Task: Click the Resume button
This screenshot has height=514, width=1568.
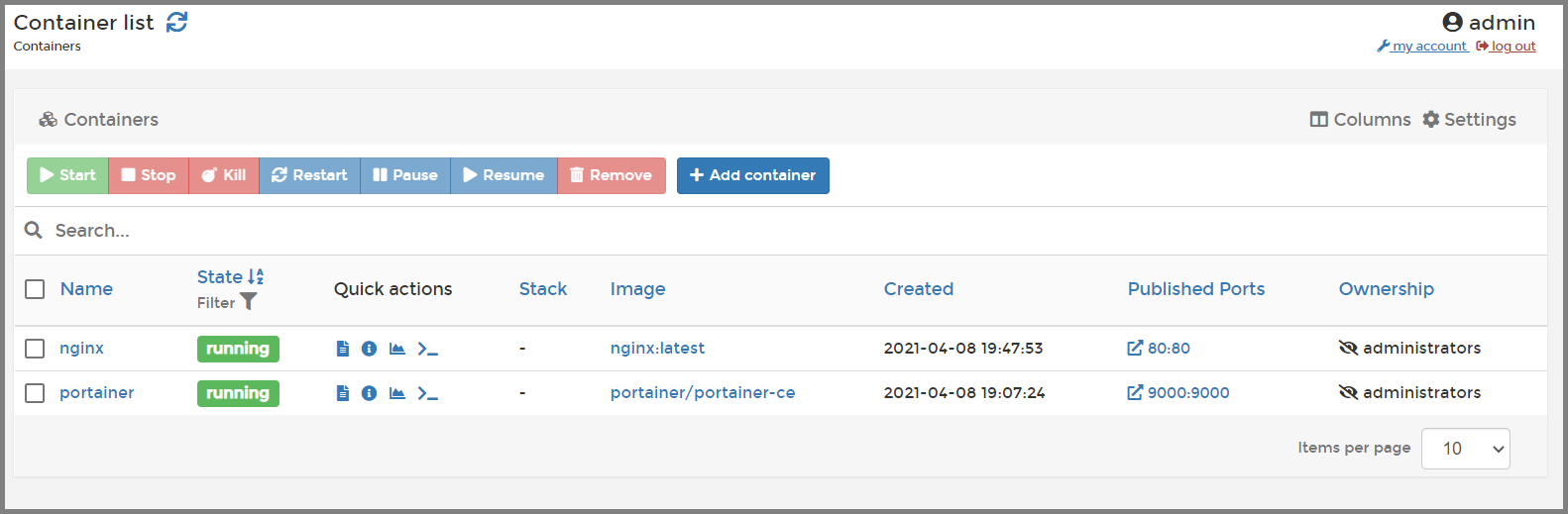Action: 504,175
